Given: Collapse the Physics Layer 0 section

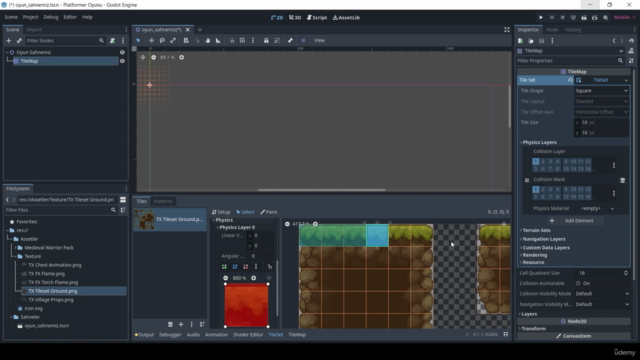Looking at the screenshot, I should 237,227.
